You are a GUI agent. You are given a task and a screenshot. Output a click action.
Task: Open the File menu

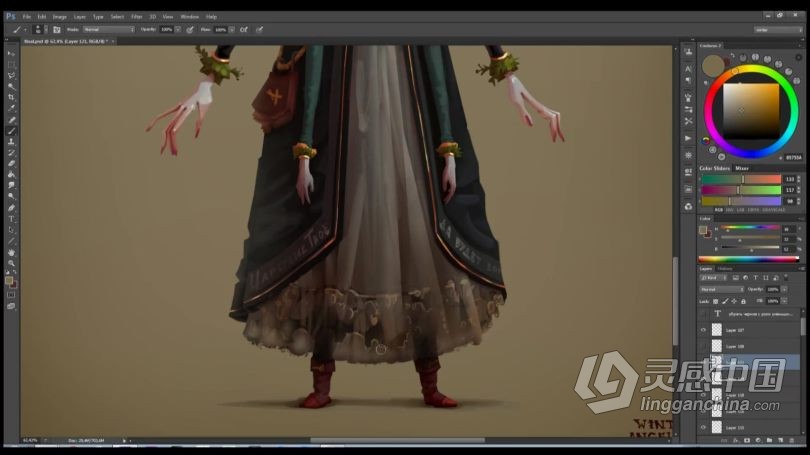[x=26, y=17]
